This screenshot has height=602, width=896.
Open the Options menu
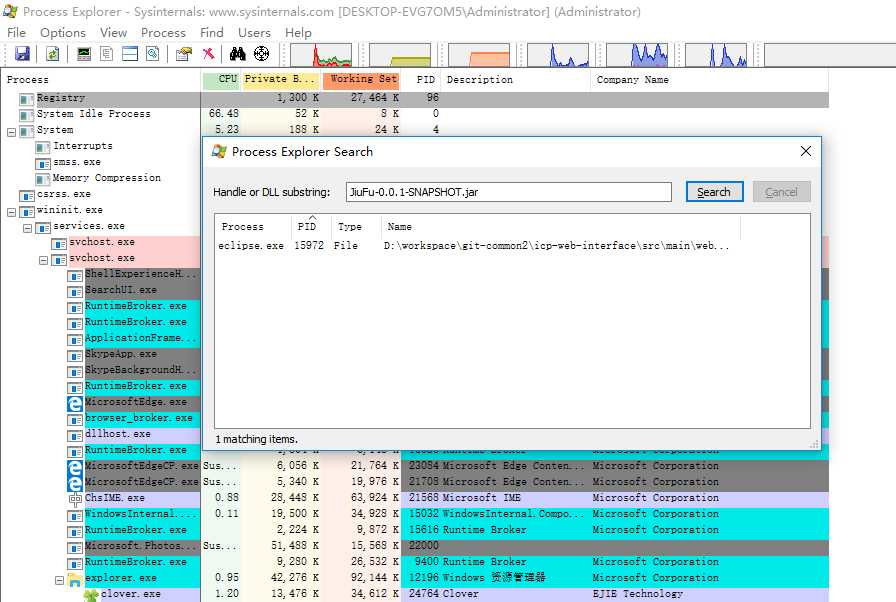(63, 33)
